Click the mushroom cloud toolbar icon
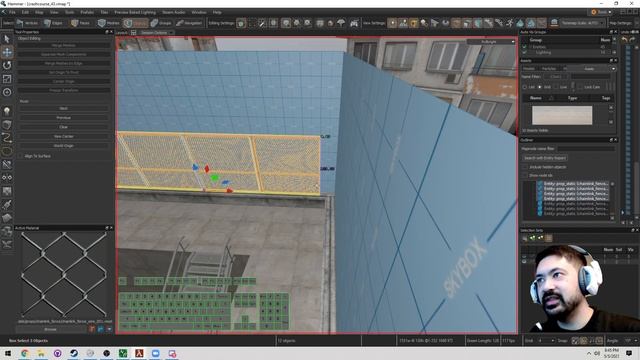This screenshot has width=640, height=360. coord(341,23)
